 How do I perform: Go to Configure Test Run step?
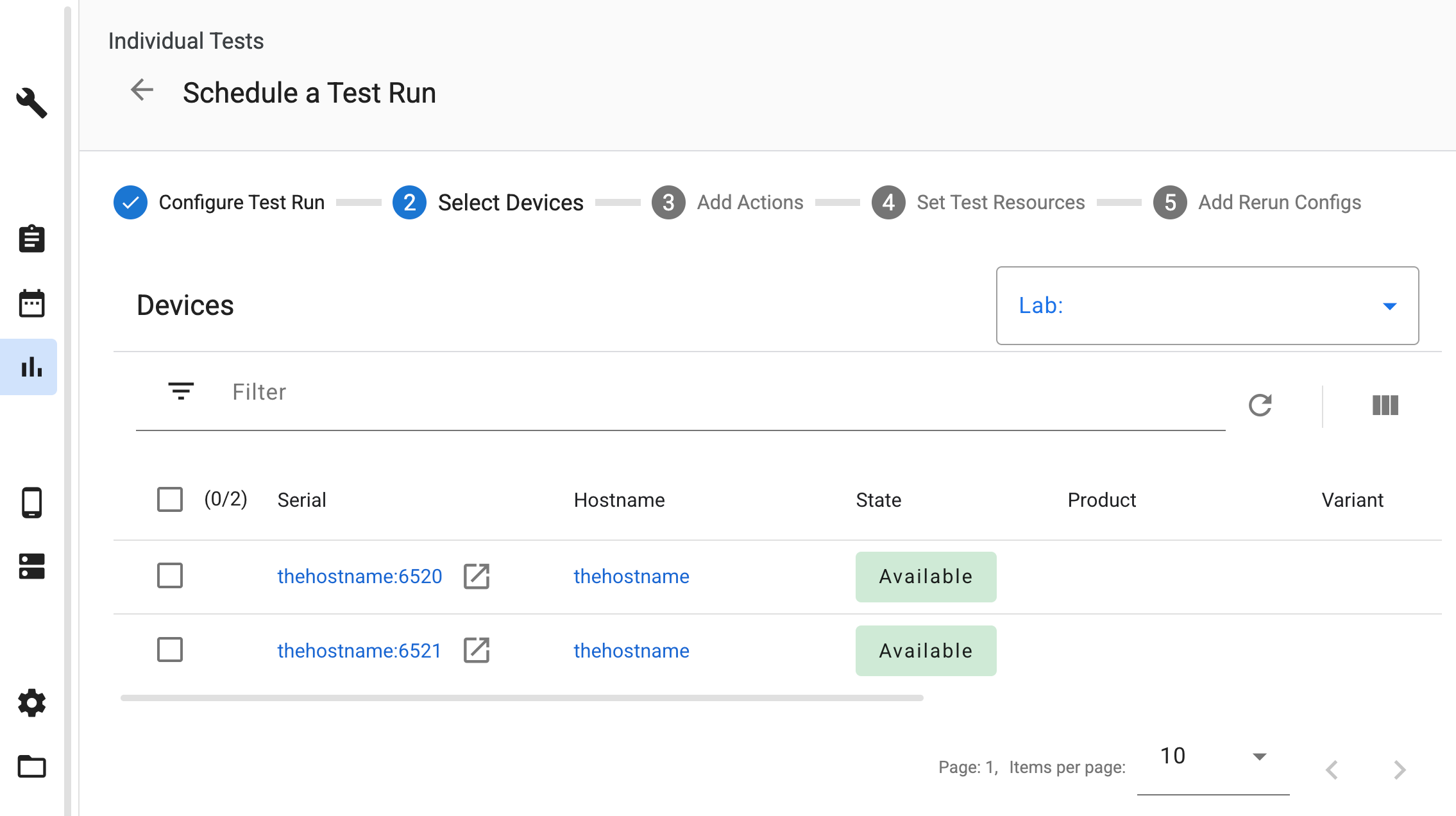(219, 202)
